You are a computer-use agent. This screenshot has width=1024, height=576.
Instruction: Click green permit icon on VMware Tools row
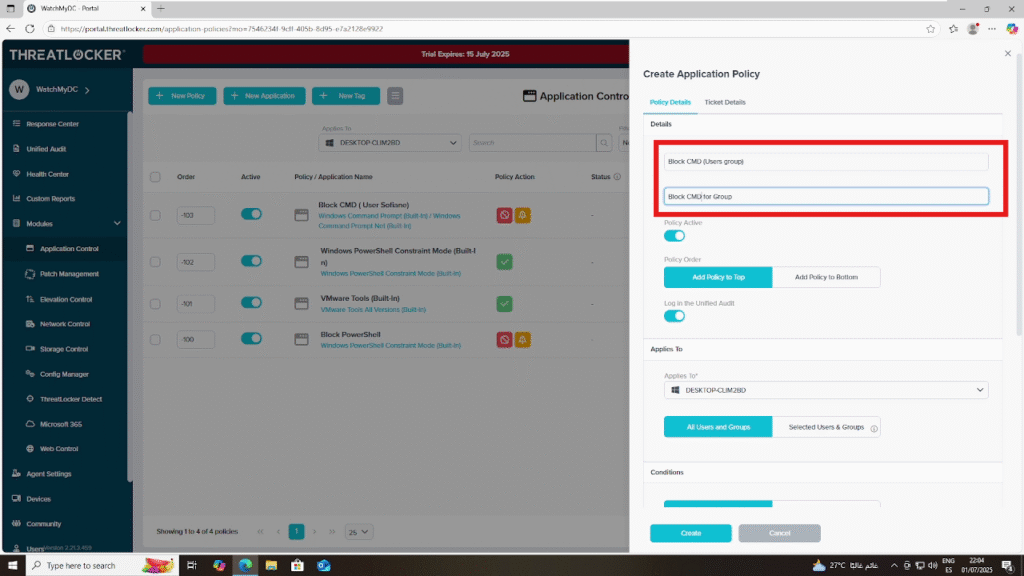coord(504,304)
